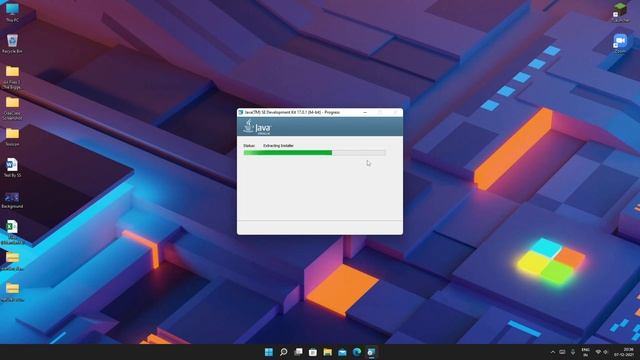Open the Zoom desktop shortcut
The height and width of the screenshot is (360, 640).
pyautogui.click(x=620, y=44)
